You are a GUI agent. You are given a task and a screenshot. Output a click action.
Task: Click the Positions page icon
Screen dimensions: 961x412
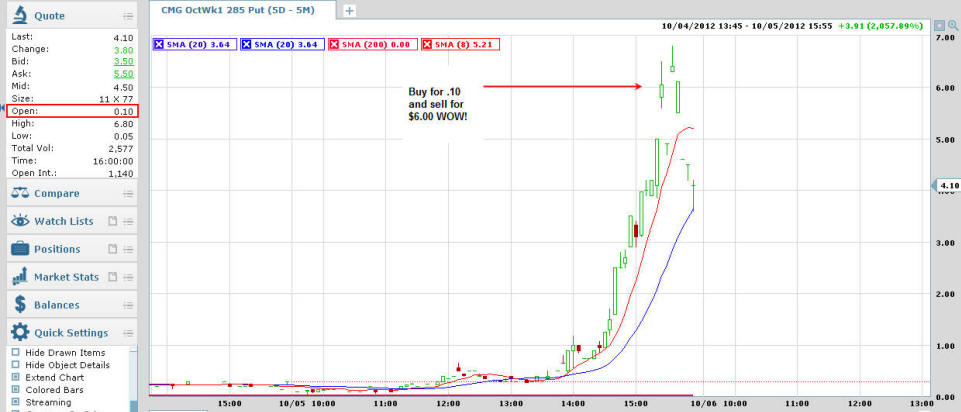tap(113, 249)
